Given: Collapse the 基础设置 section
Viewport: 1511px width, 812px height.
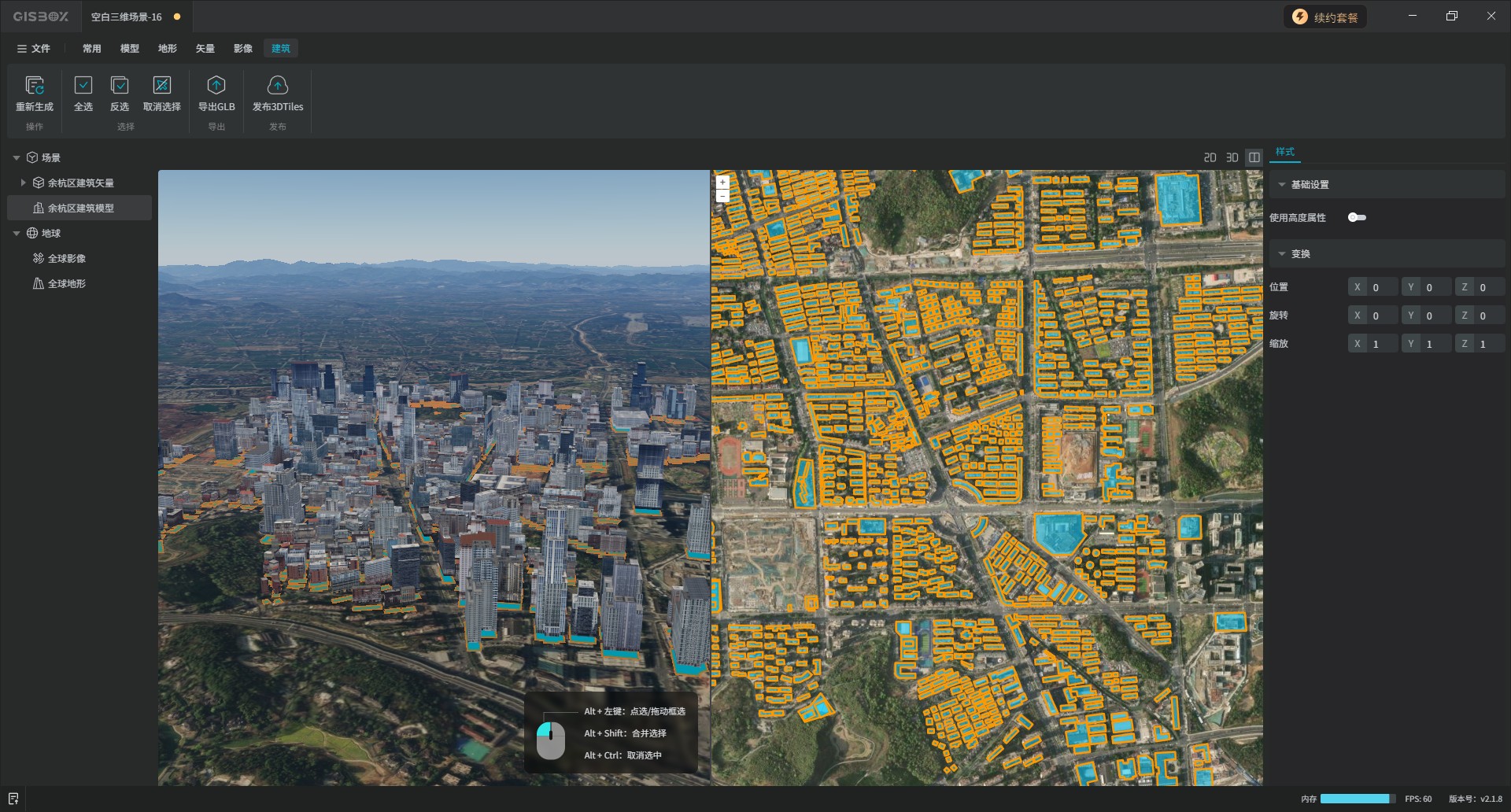Looking at the screenshot, I should (x=1282, y=185).
